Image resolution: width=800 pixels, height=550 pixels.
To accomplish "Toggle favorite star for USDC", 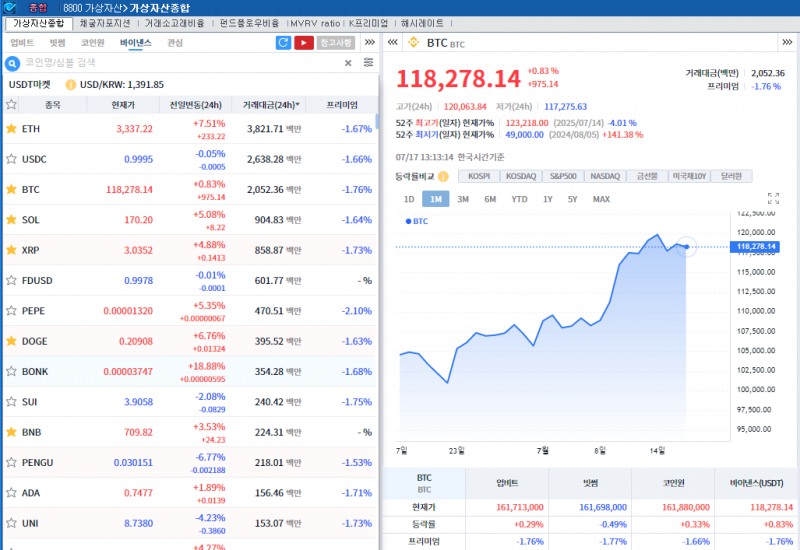I will pos(11,159).
